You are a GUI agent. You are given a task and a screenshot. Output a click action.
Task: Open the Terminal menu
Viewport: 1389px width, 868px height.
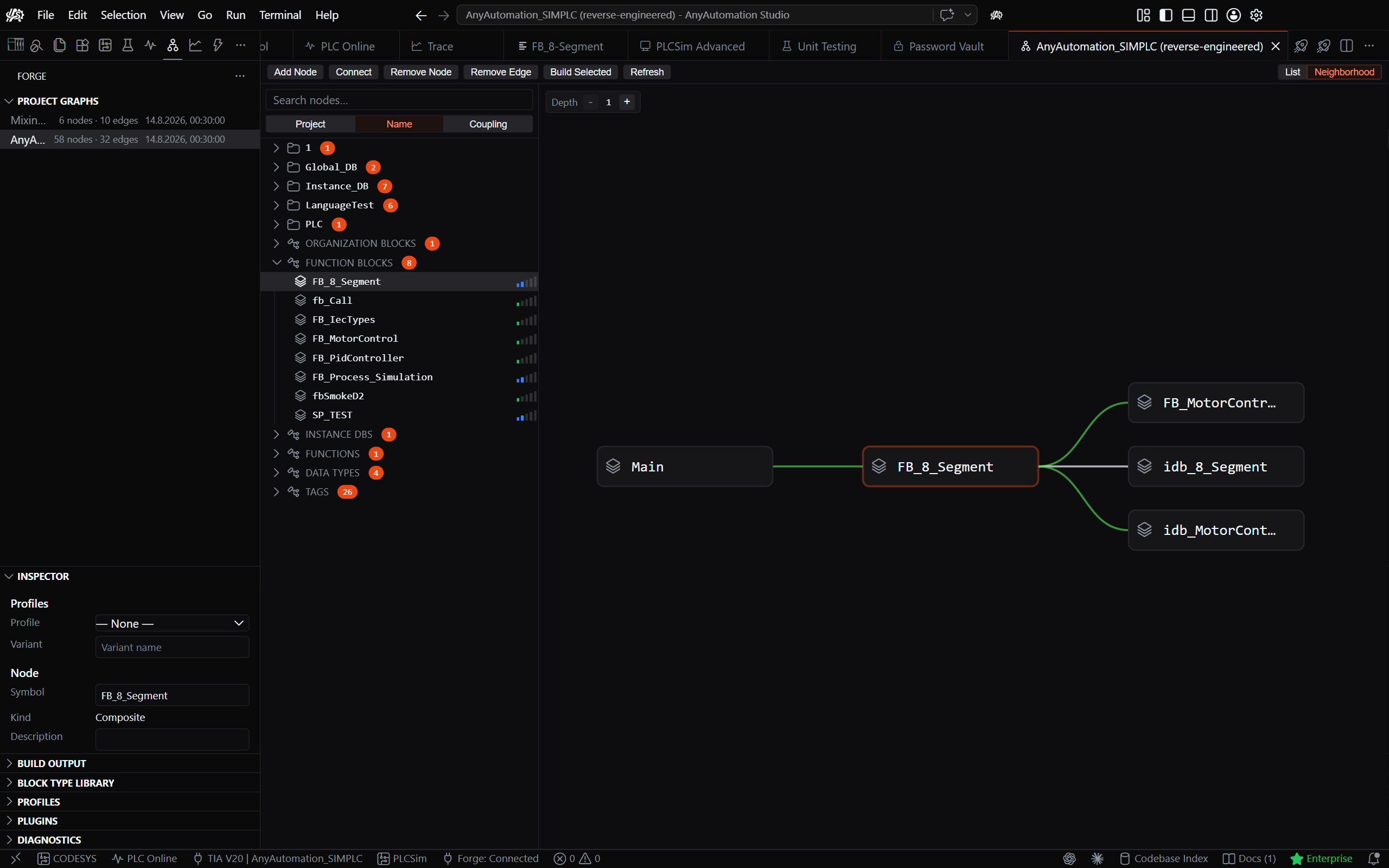[280, 15]
